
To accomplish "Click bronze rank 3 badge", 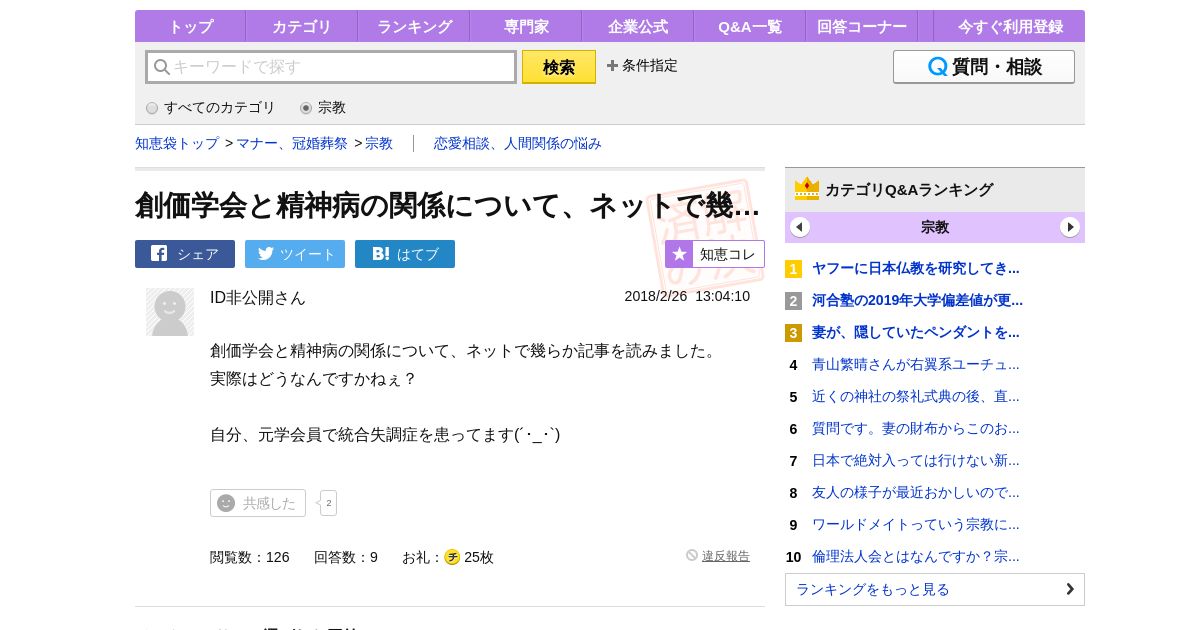I will 793,333.
